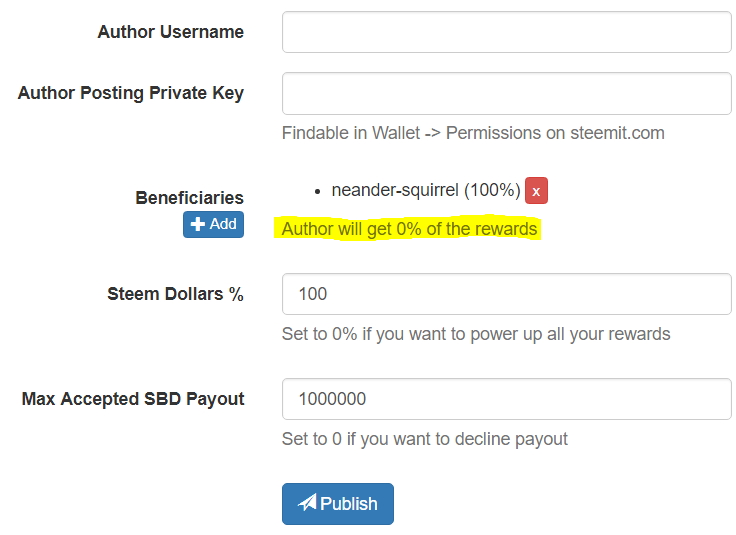The width and height of the screenshot is (736, 535).
Task: Click into the Author Posting Private Key field
Action: point(506,93)
